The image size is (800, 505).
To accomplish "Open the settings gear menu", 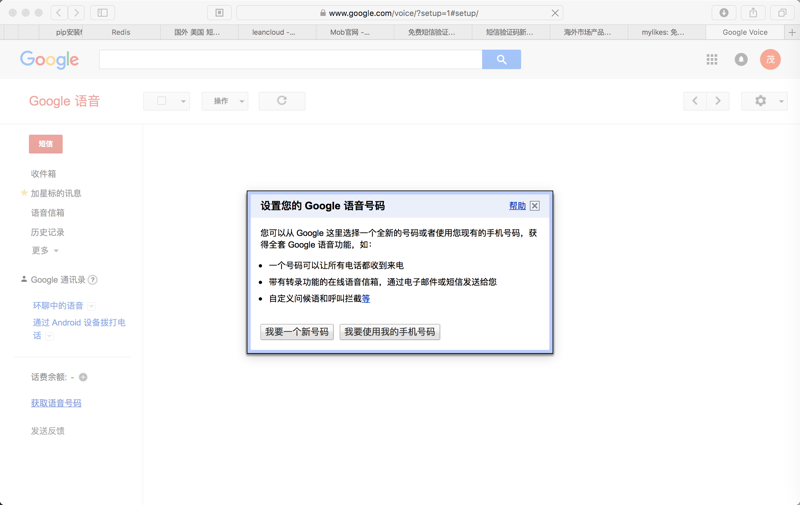I will point(764,101).
